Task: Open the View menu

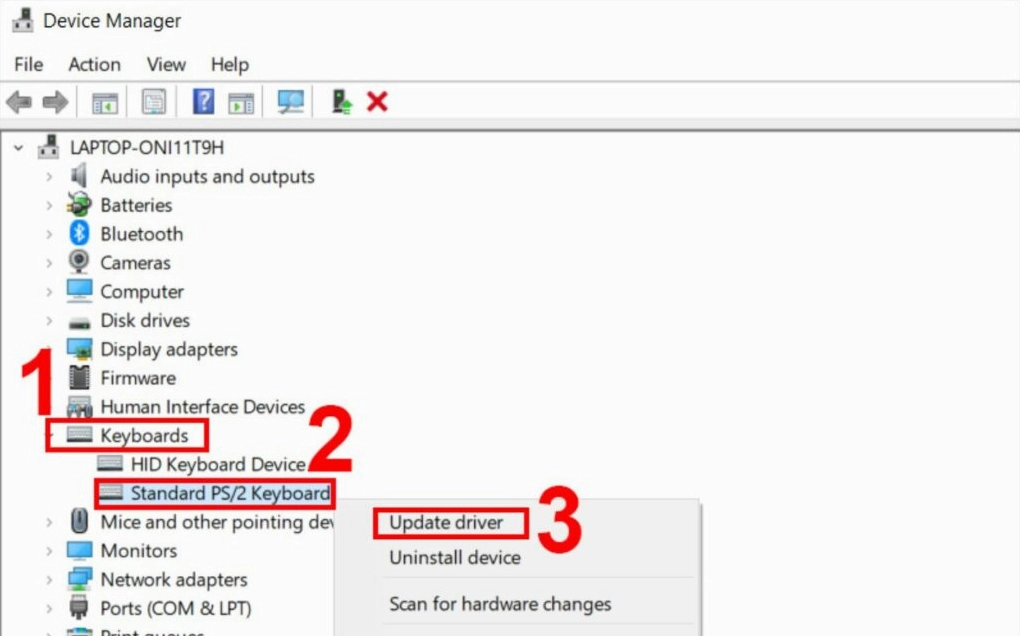Action: [x=164, y=64]
